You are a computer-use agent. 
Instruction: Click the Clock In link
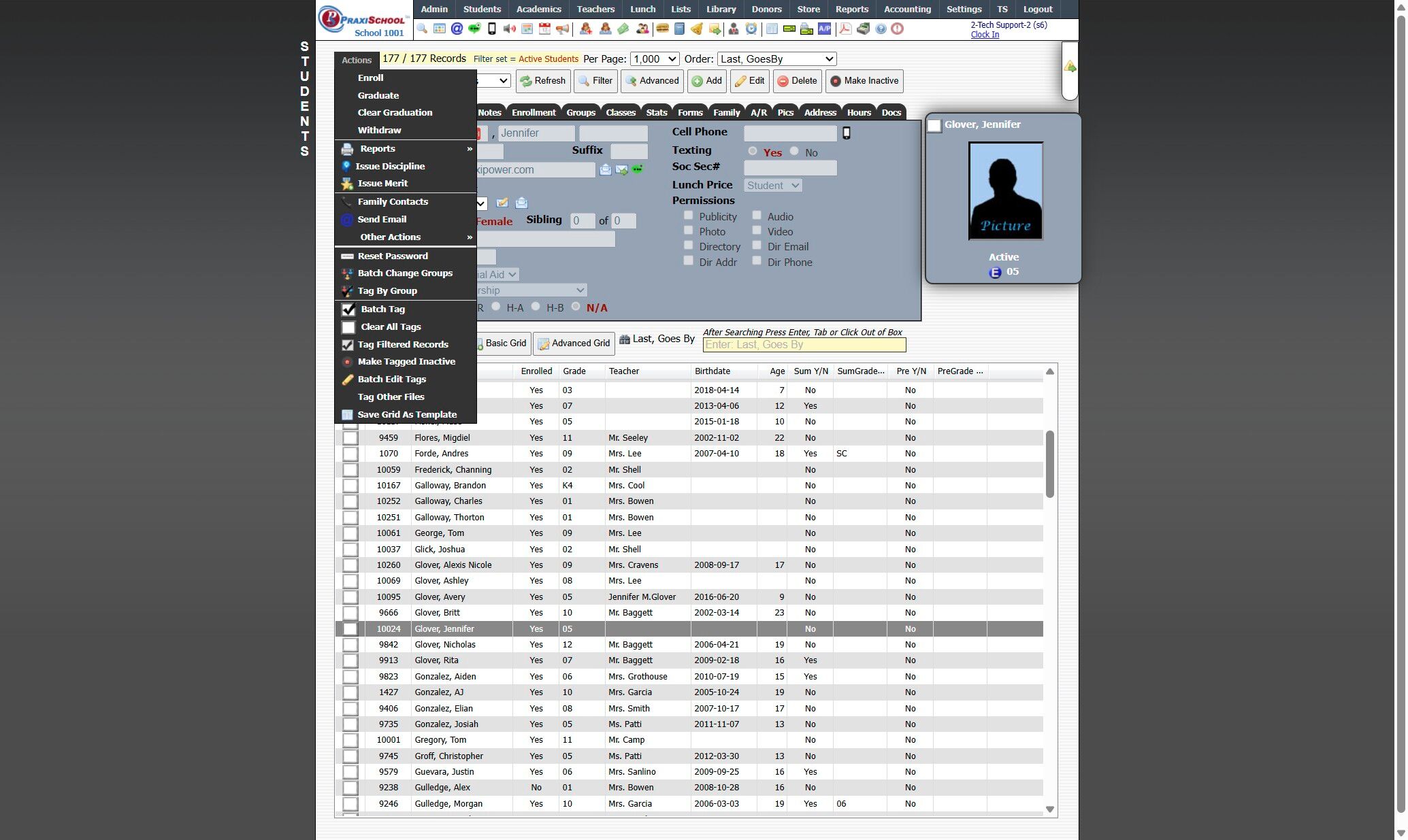(x=985, y=35)
